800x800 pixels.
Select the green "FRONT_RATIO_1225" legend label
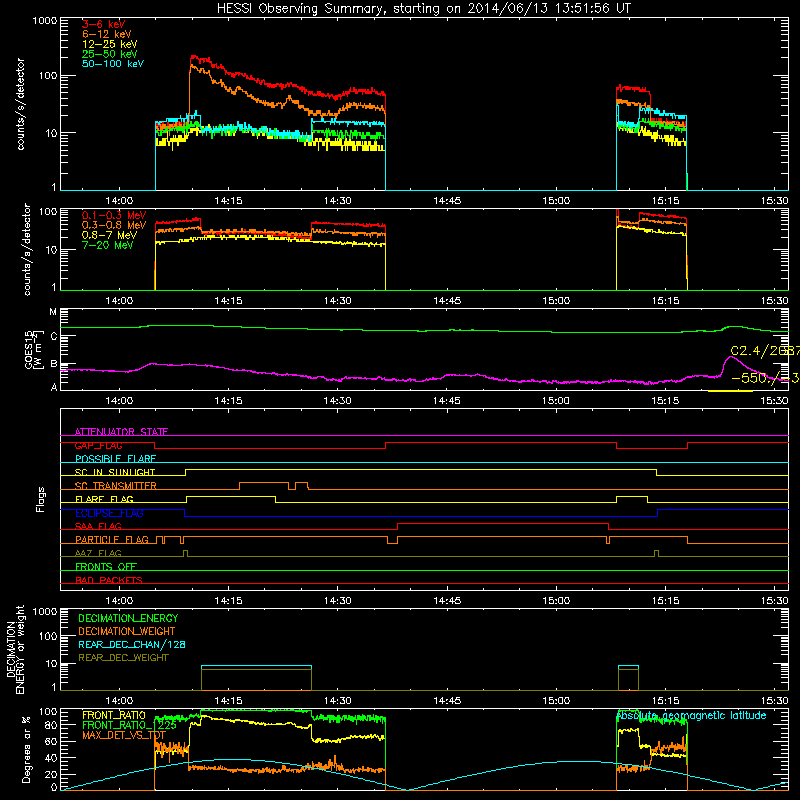point(129,726)
